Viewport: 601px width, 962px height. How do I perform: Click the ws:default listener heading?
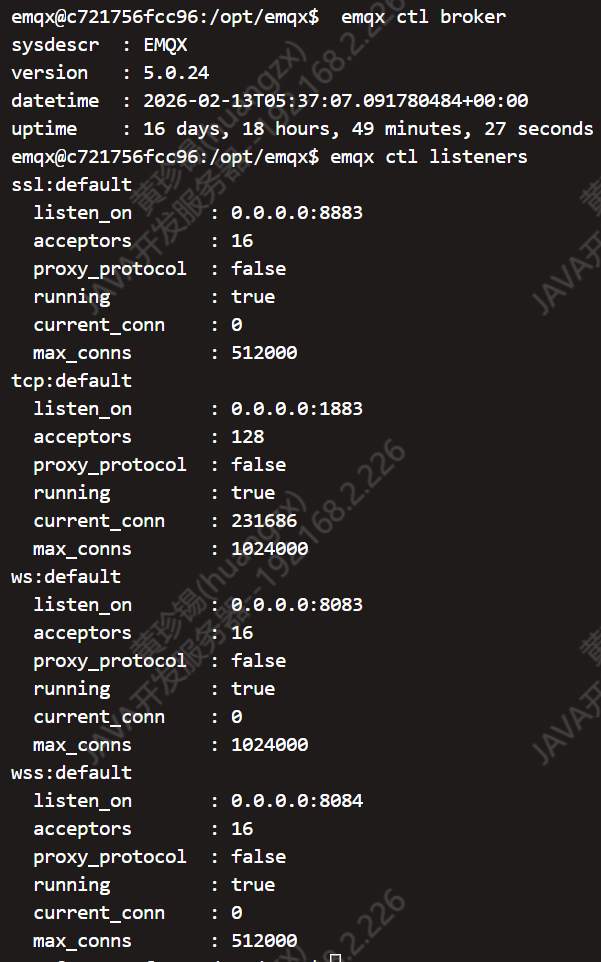pyautogui.click(x=66, y=577)
